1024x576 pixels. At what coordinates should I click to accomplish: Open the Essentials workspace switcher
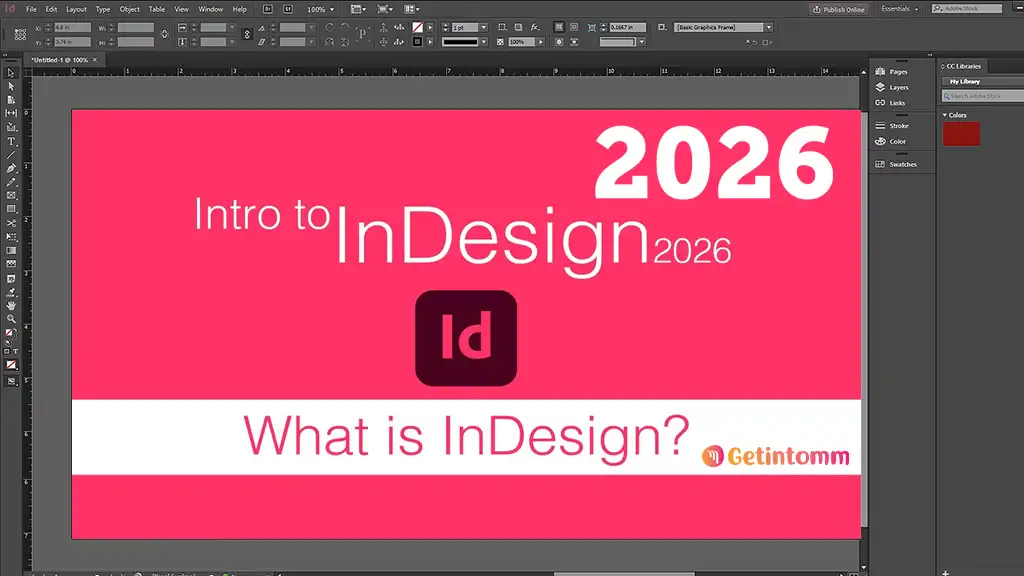(x=899, y=9)
